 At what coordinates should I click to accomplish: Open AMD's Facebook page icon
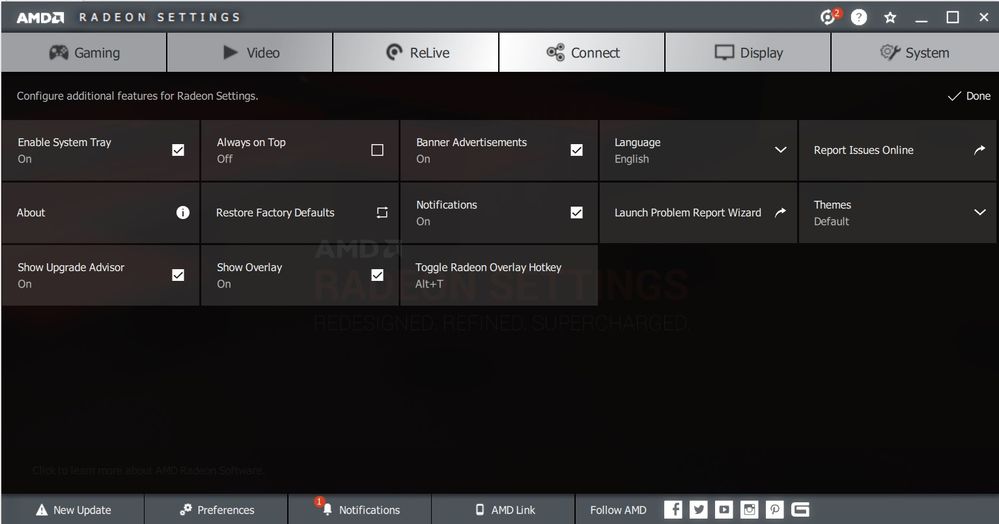(x=673, y=509)
